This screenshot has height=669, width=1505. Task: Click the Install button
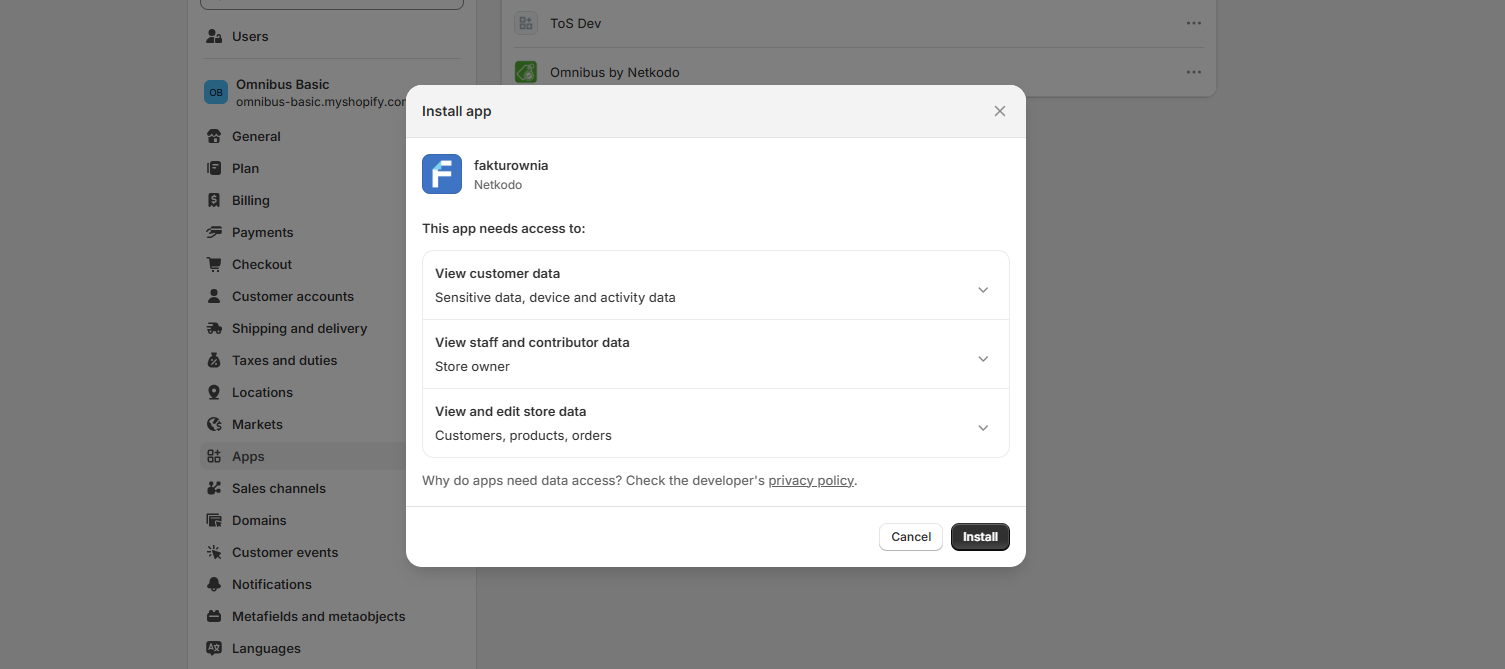click(x=980, y=537)
